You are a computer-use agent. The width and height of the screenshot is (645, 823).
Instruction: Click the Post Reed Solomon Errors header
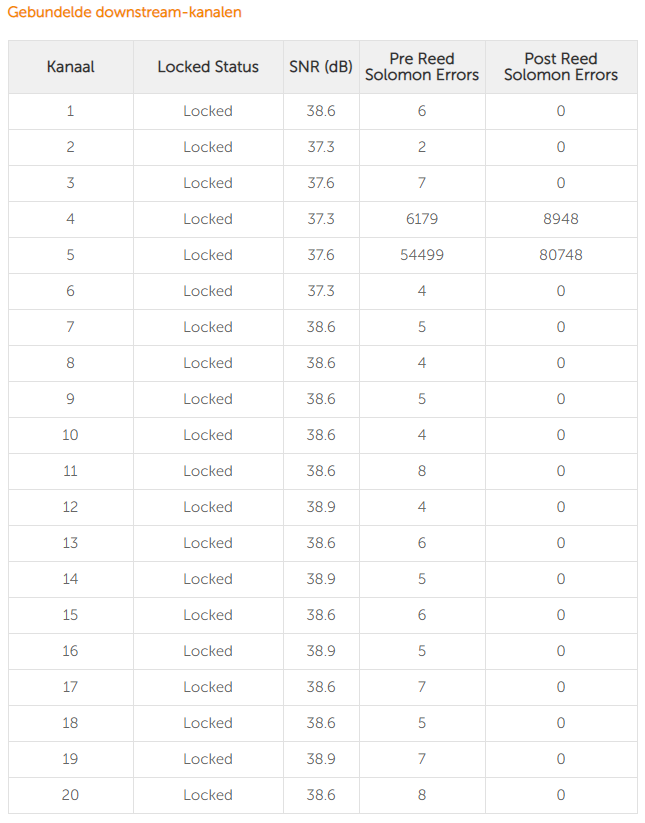[x=561, y=67]
